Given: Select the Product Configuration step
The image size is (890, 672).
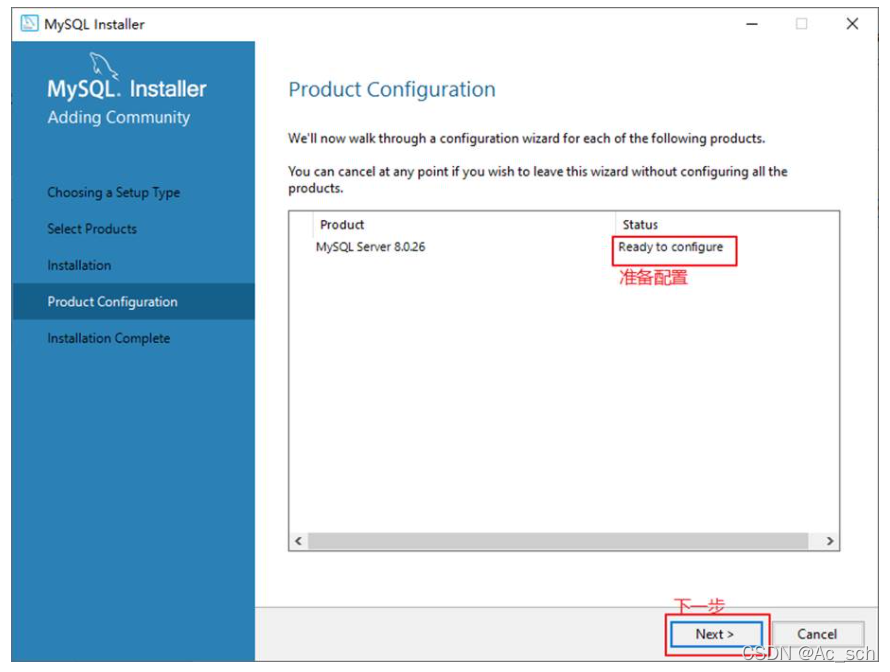Looking at the screenshot, I should [133, 301].
